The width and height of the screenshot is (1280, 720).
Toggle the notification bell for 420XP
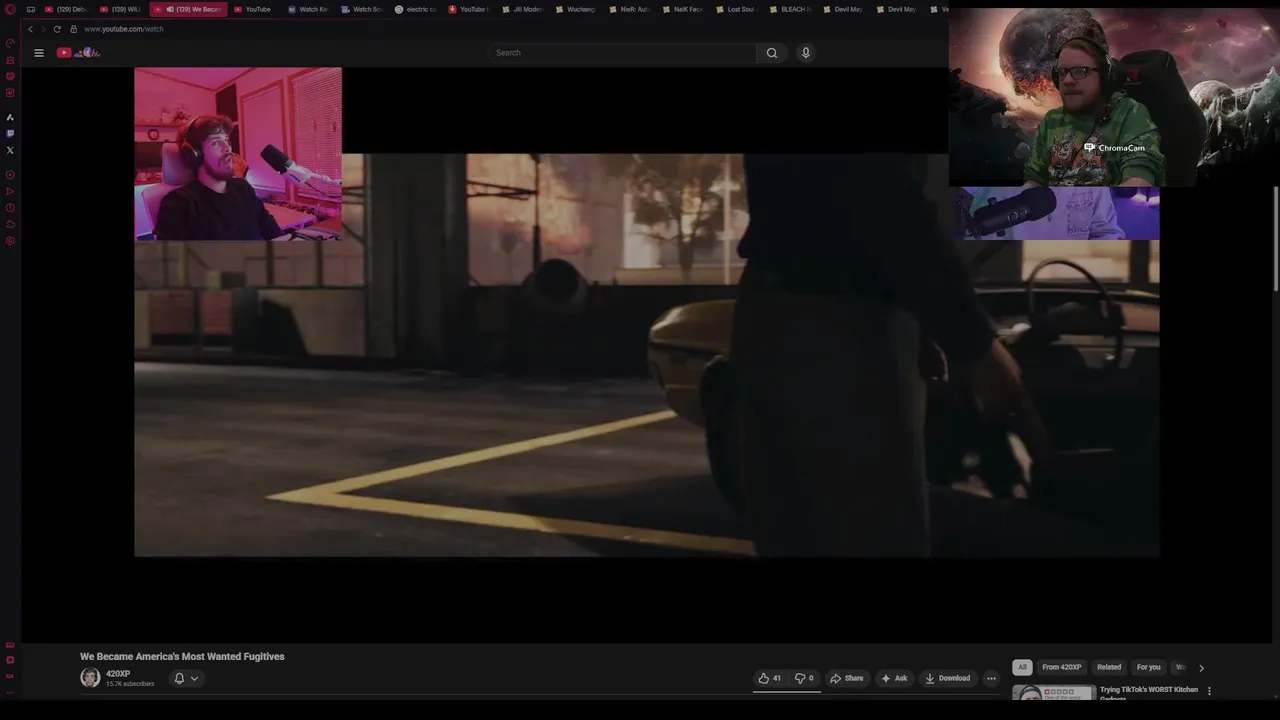click(x=179, y=678)
